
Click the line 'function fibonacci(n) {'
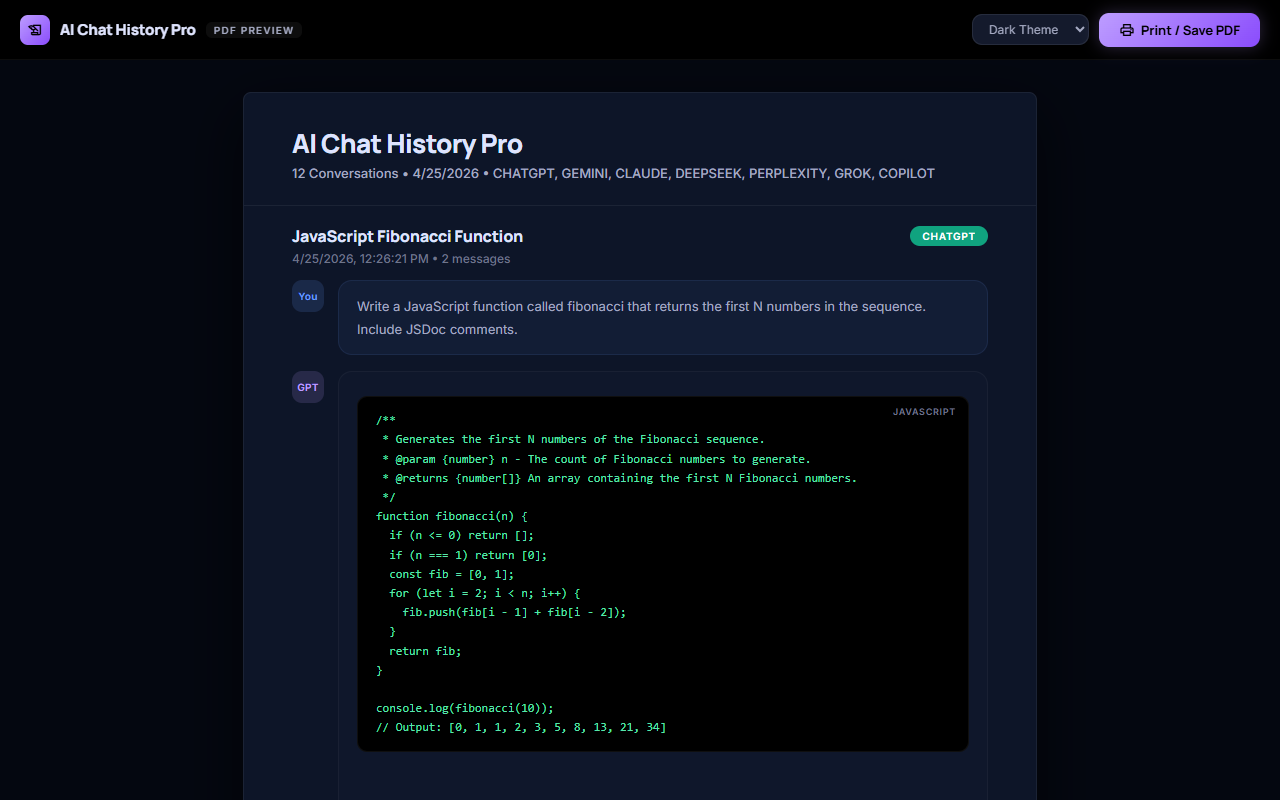(451, 516)
